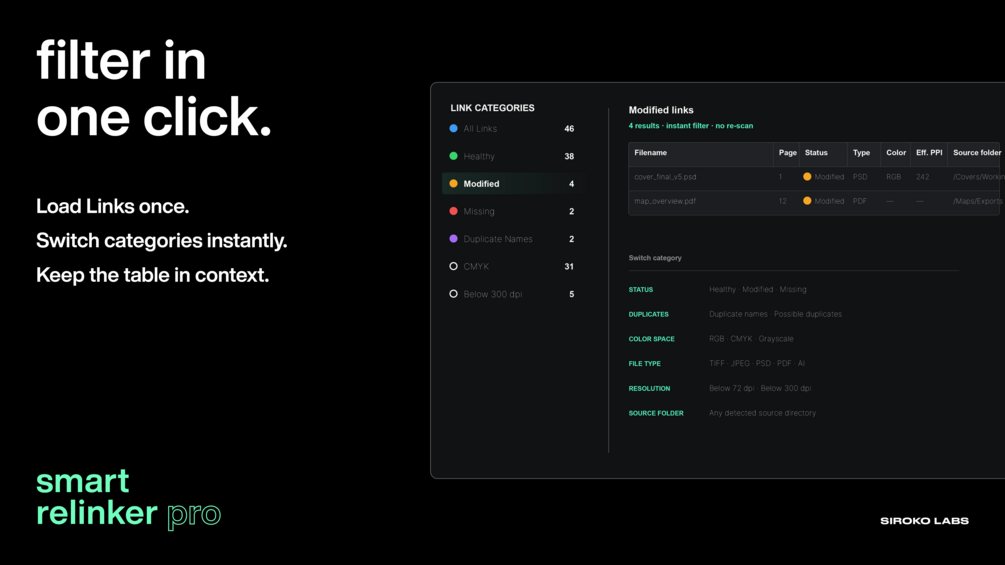Click the hollow CMYK circle icon

pyautogui.click(x=453, y=266)
